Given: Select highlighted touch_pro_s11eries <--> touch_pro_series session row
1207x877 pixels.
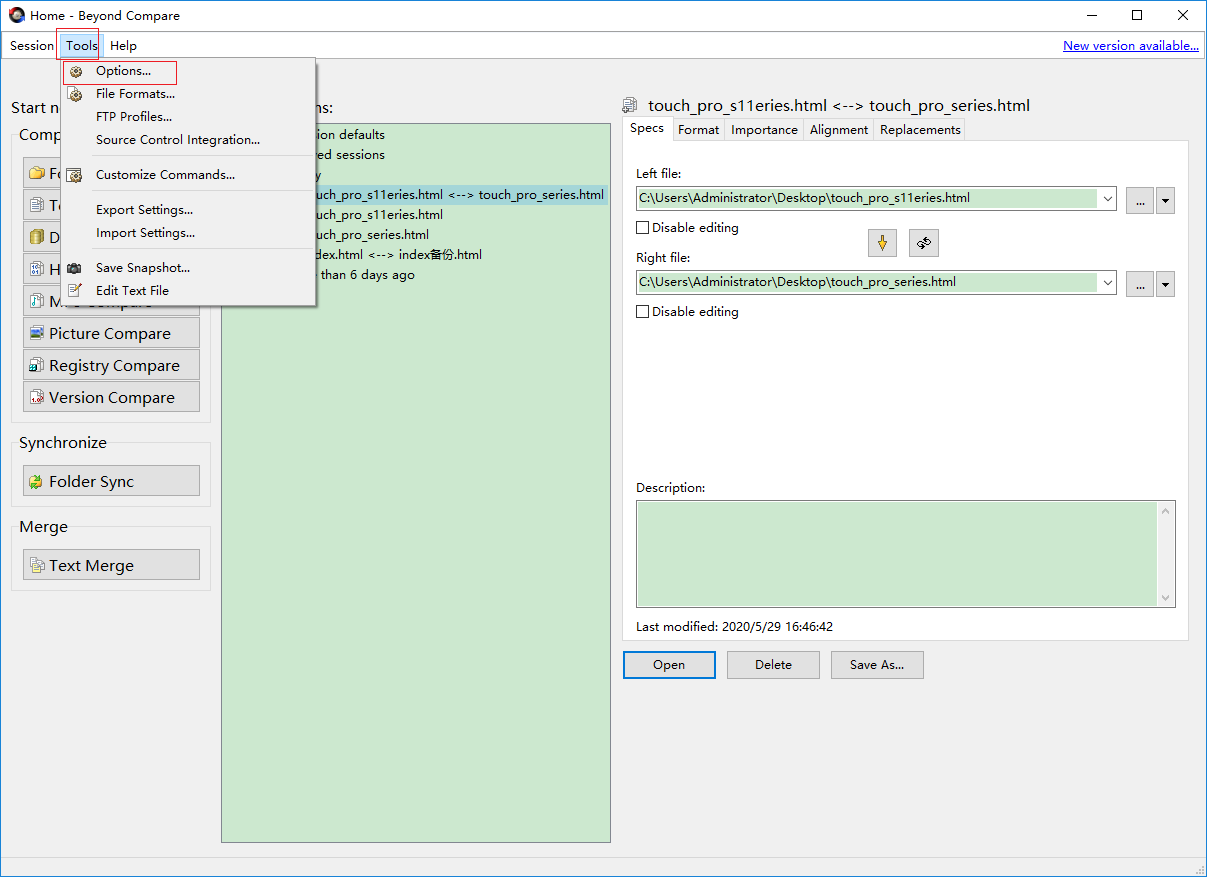Looking at the screenshot, I should pyautogui.click(x=461, y=195).
